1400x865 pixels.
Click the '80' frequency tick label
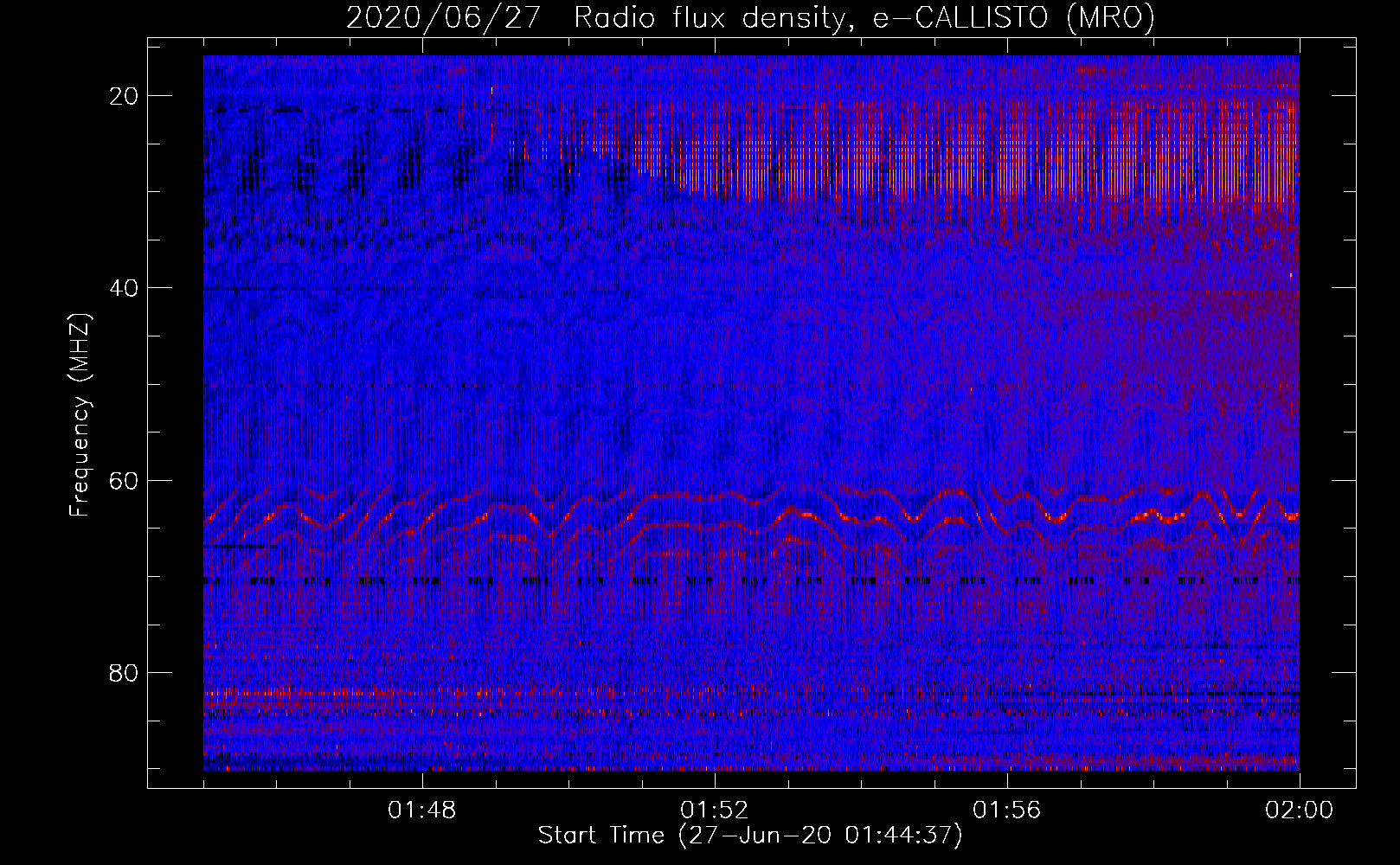pos(125,673)
